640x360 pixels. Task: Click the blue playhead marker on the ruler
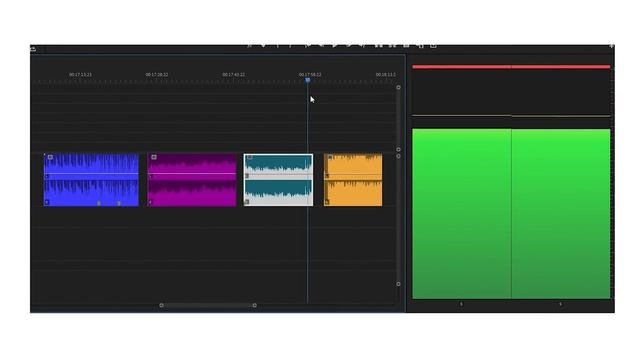(308, 80)
